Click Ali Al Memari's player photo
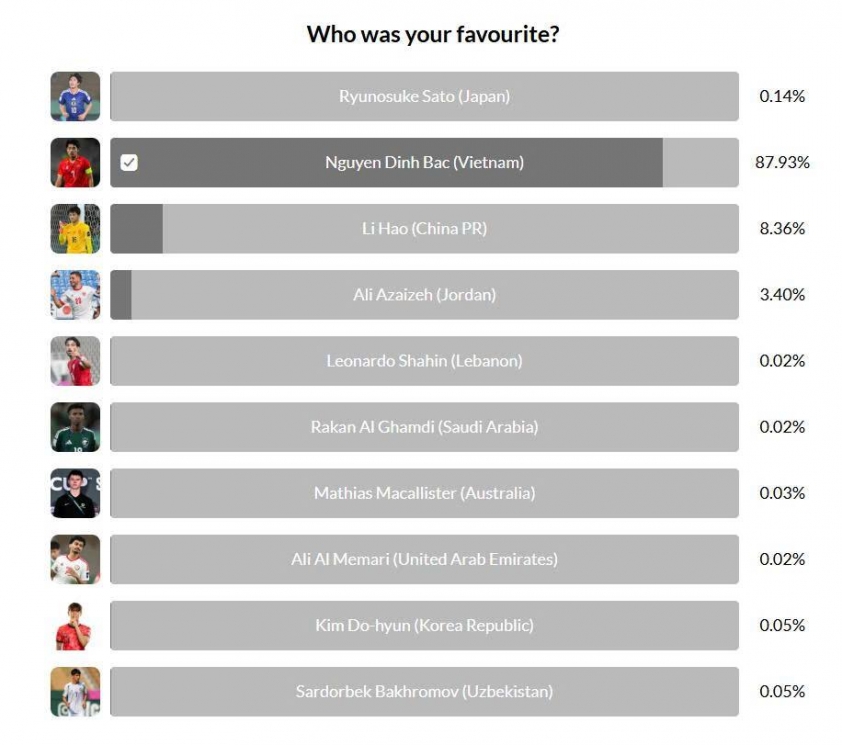The height and width of the screenshot is (745, 842). click(x=75, y=559)
